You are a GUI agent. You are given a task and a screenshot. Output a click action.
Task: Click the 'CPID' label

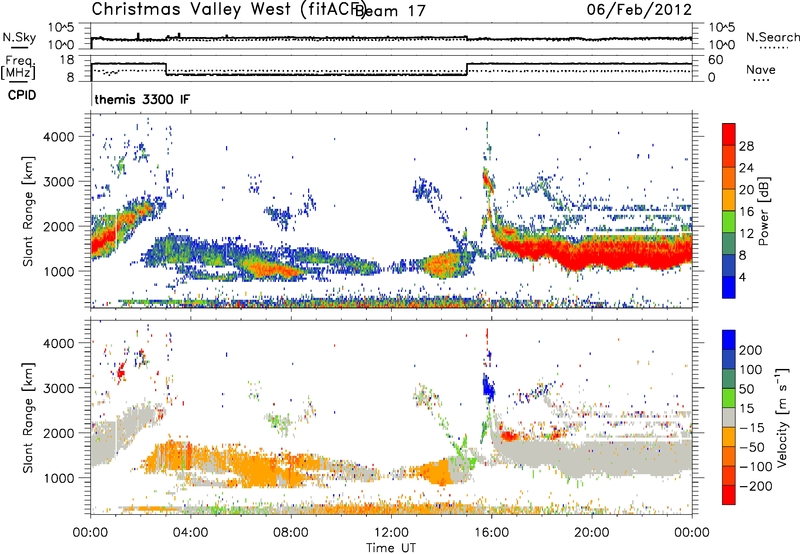pos(22,95)
